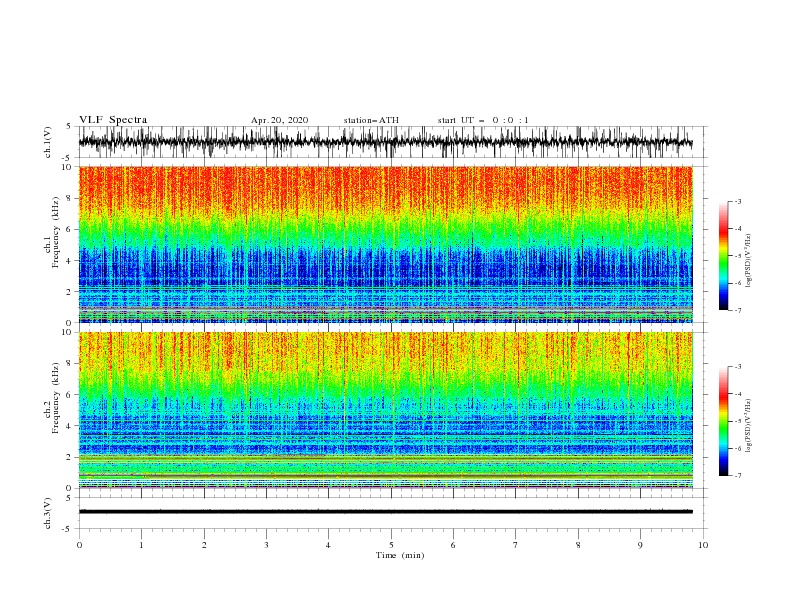Click the "VLF Spectra" plot title
792x612 pixels.
tap(113, 120)
